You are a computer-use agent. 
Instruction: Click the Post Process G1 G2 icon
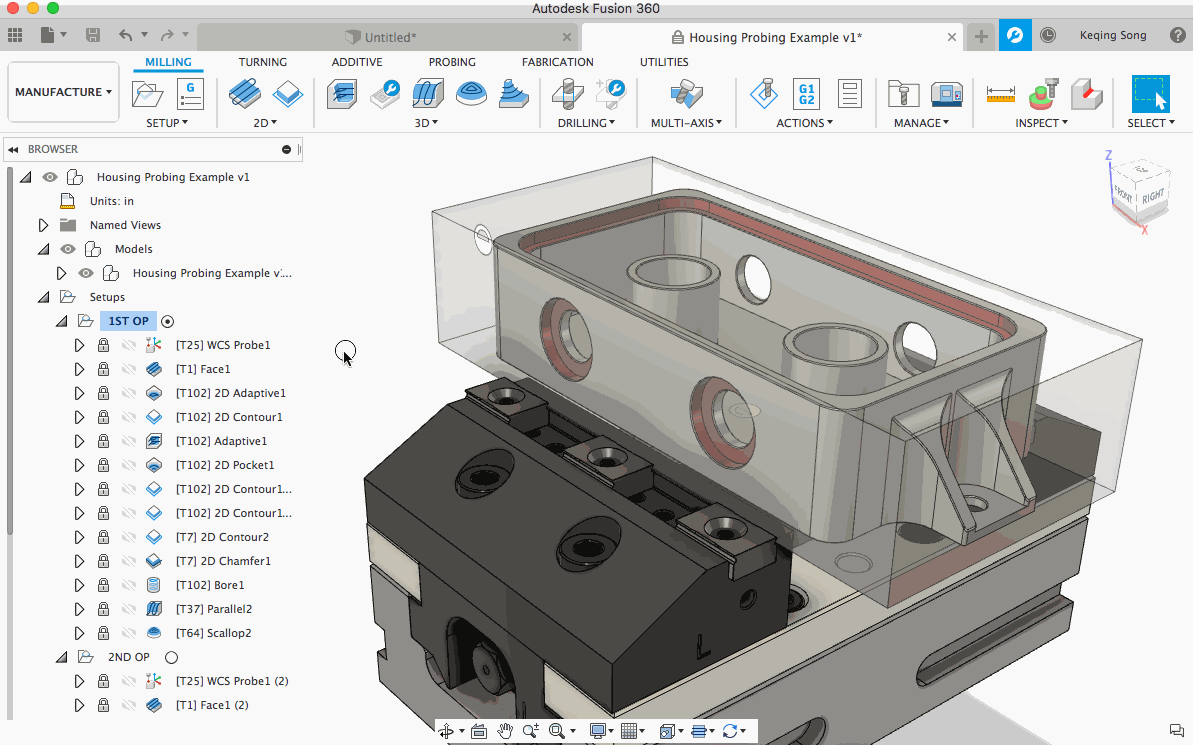point(806,95)
